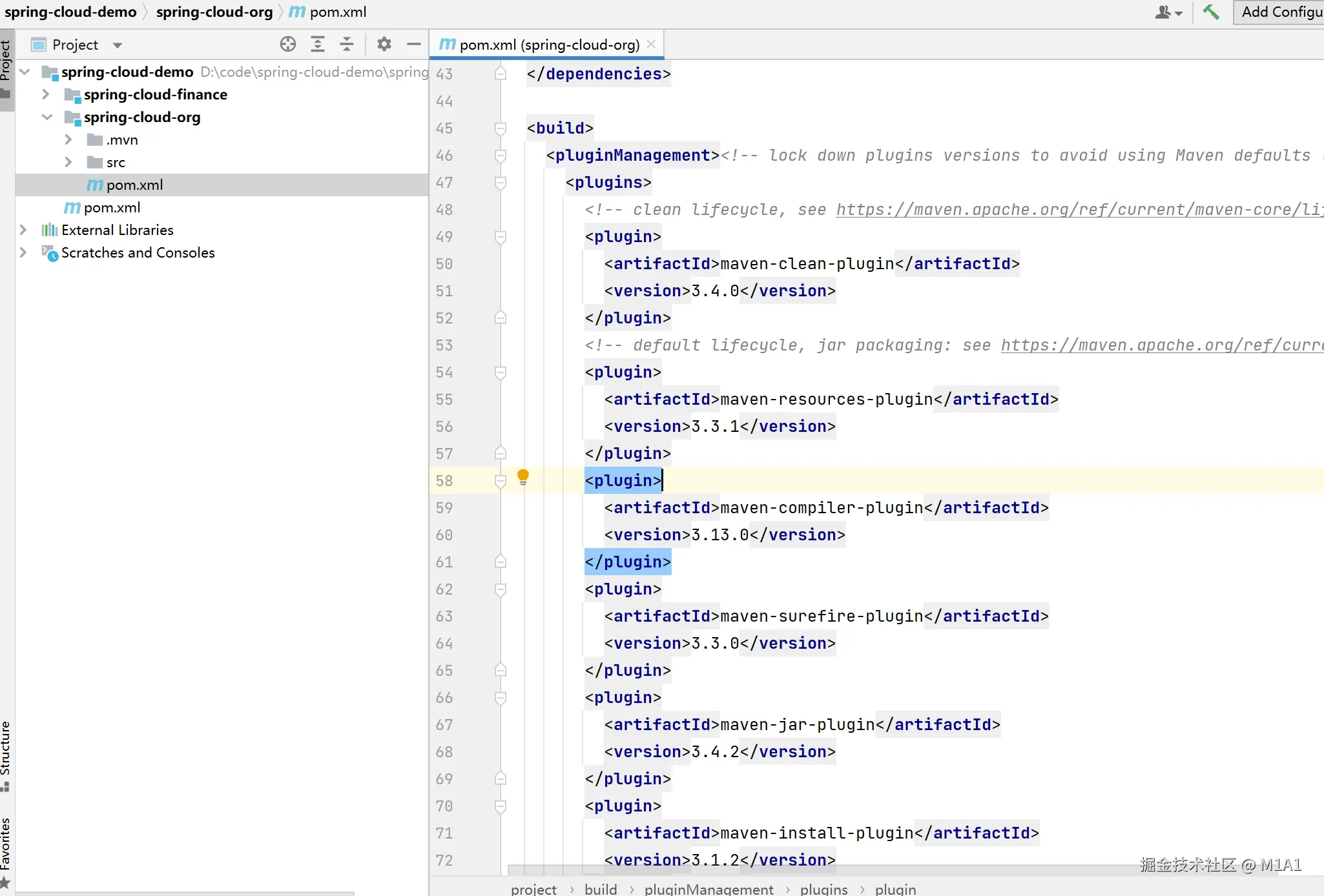Click the locate/select opened file target icon
The image size is (1324, 896).
tap(288, 45)
